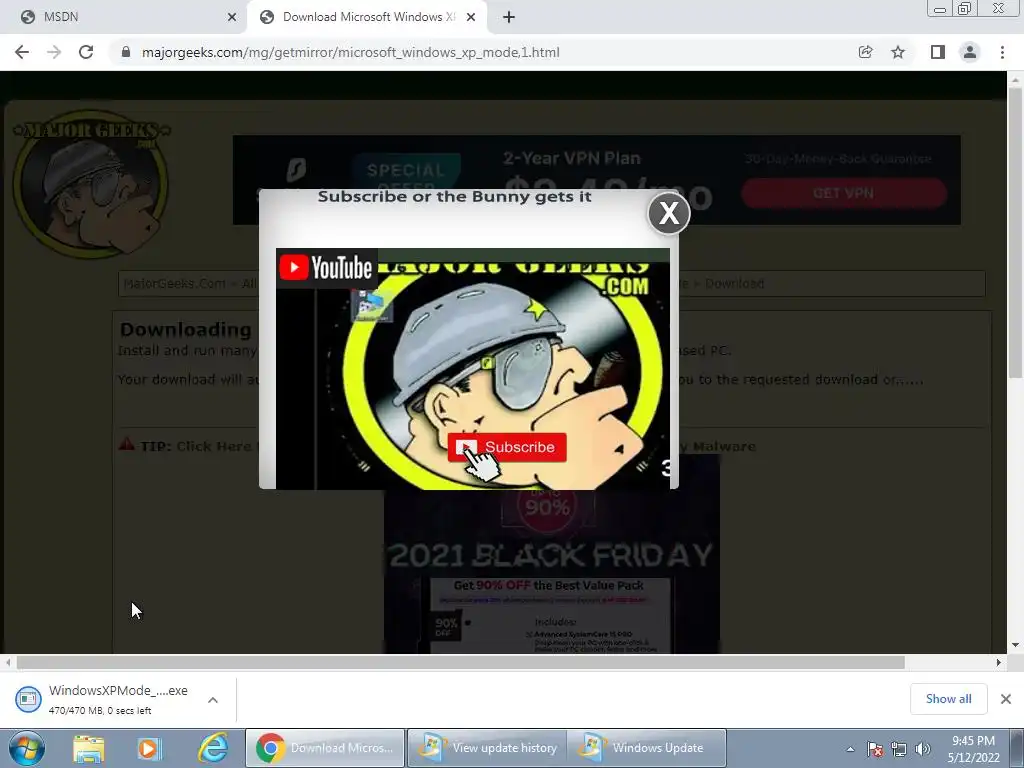Show hidden tray icons arrow
The height and width of the screenshot is (768, 1024).
[x=850, y=749]
